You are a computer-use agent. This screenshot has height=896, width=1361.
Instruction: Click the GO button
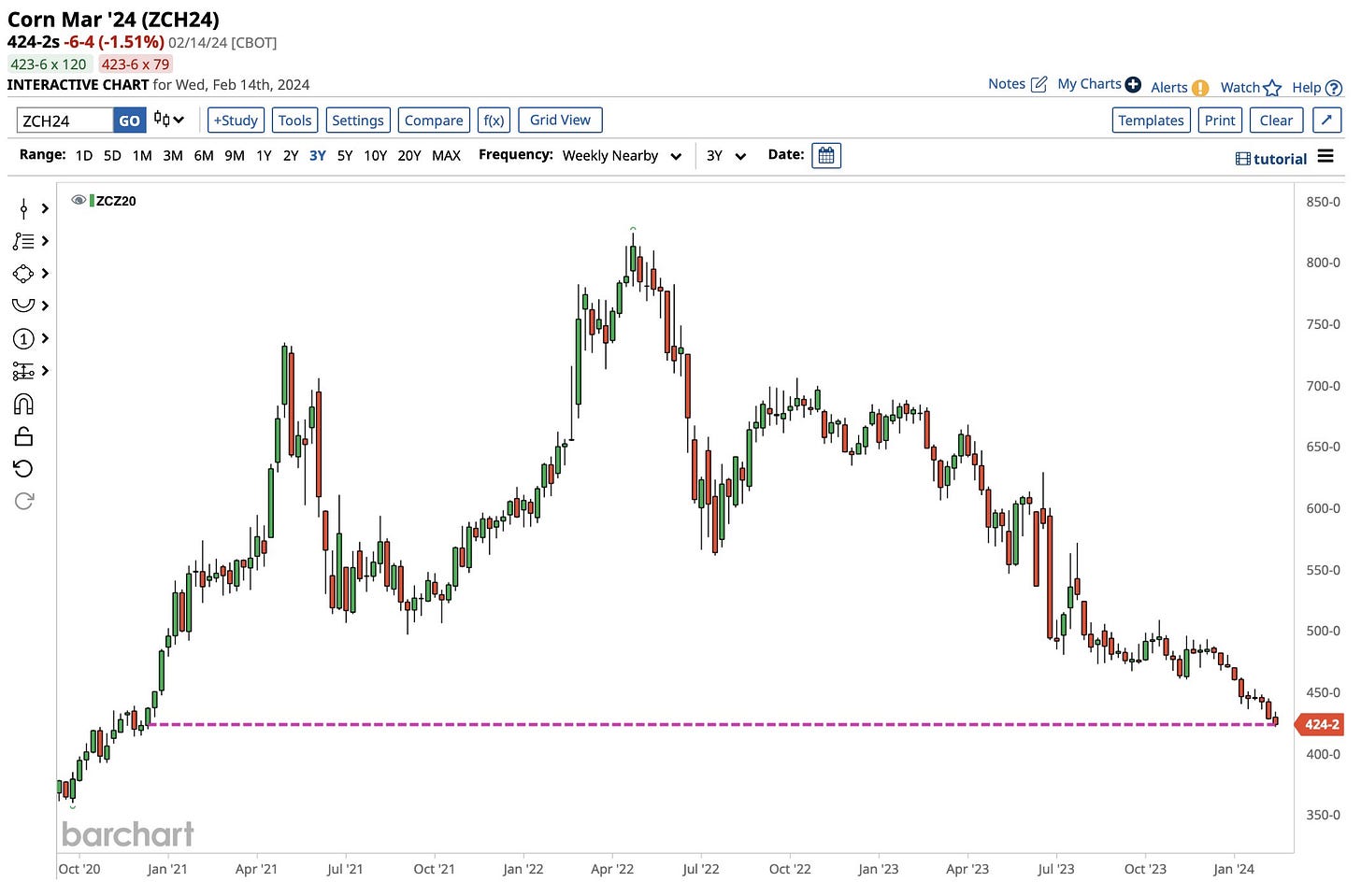pos(129,121)
